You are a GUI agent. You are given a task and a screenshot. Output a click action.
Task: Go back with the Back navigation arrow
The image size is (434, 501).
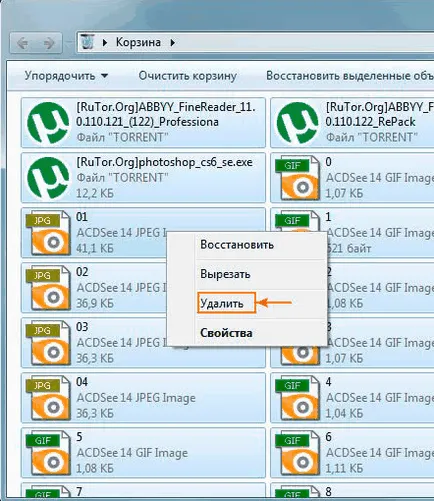22,43
